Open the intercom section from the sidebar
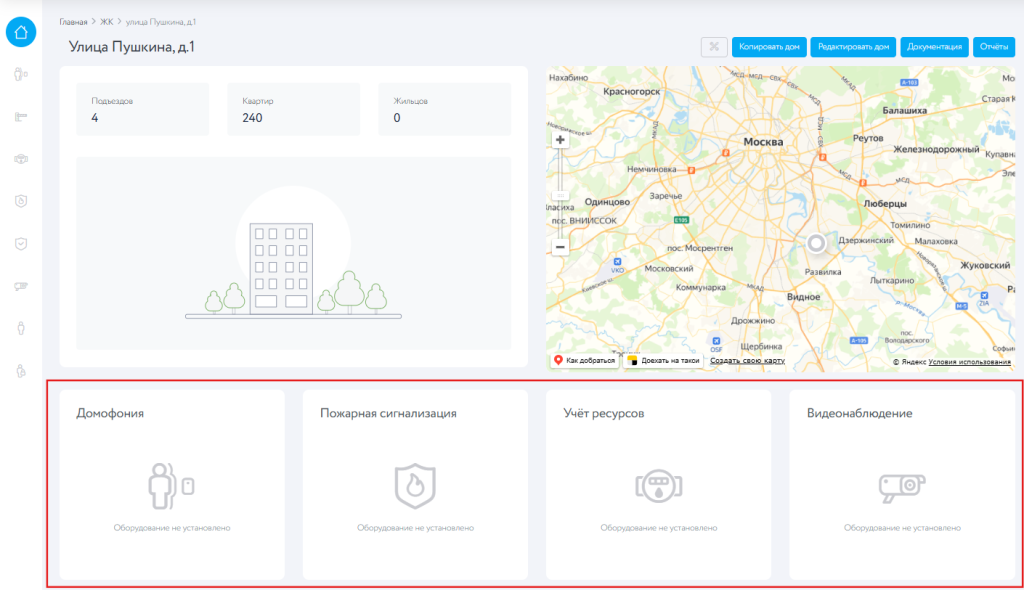 pyautogui.click(x=21, y=74)
